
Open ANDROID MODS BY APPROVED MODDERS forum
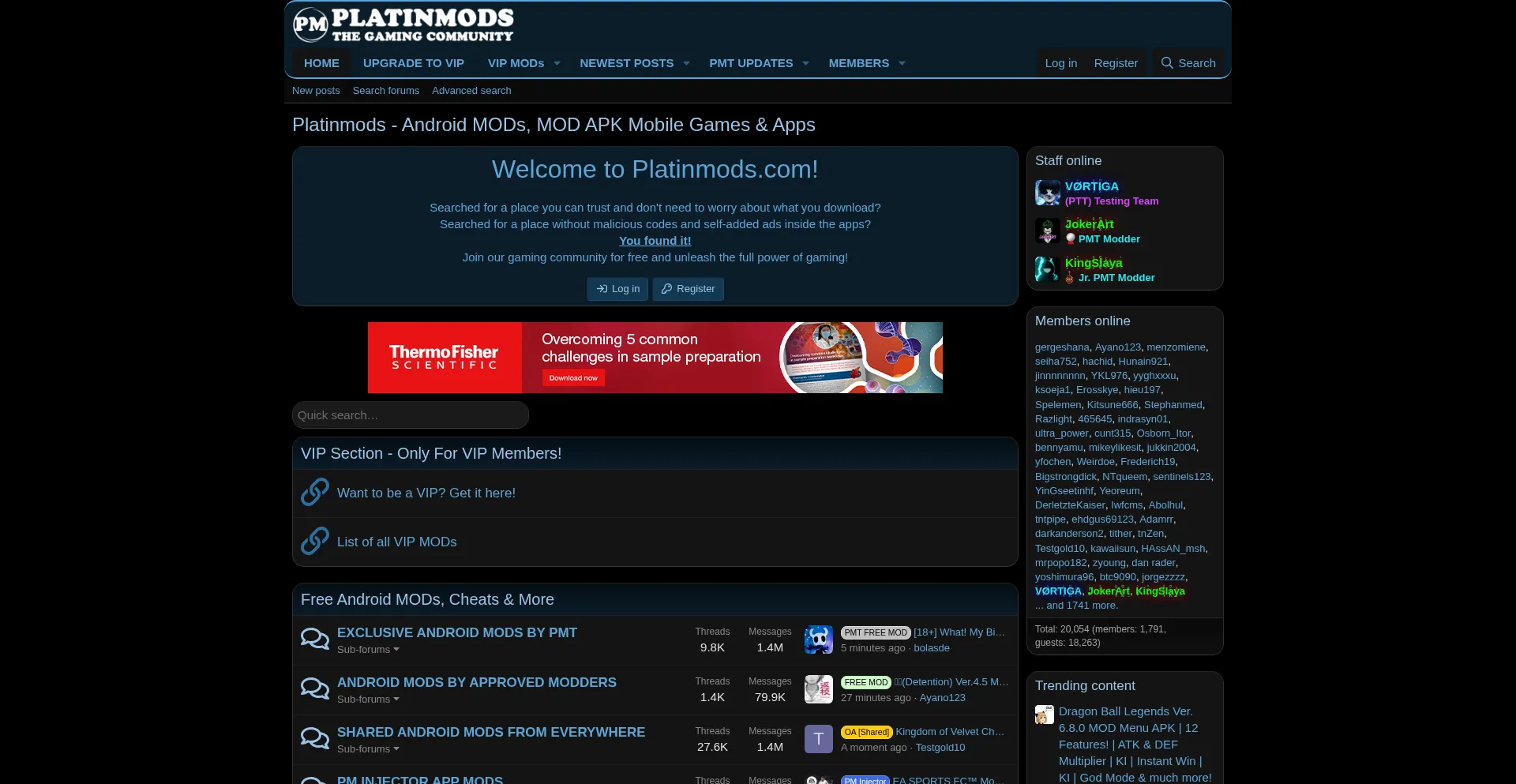(477, 682)
